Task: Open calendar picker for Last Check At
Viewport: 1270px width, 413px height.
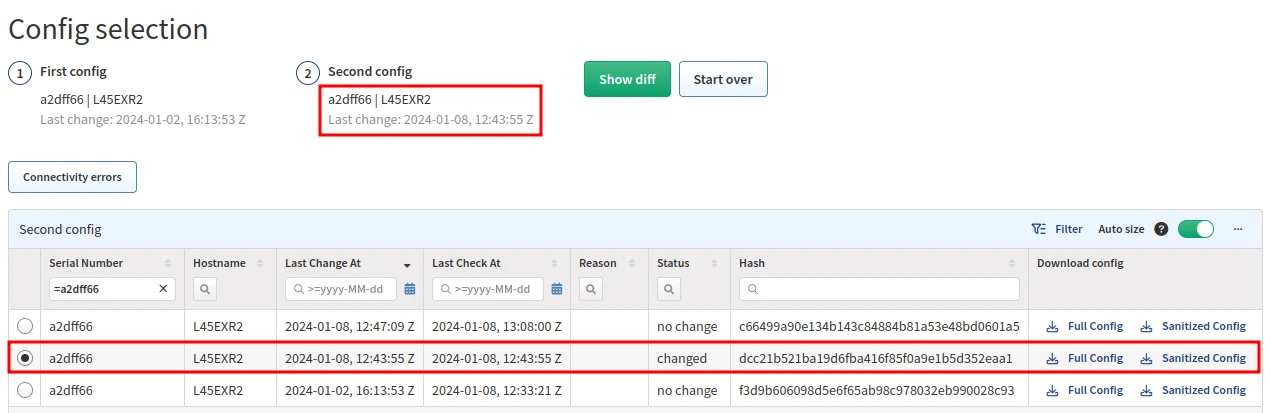Action: (557, 289)
